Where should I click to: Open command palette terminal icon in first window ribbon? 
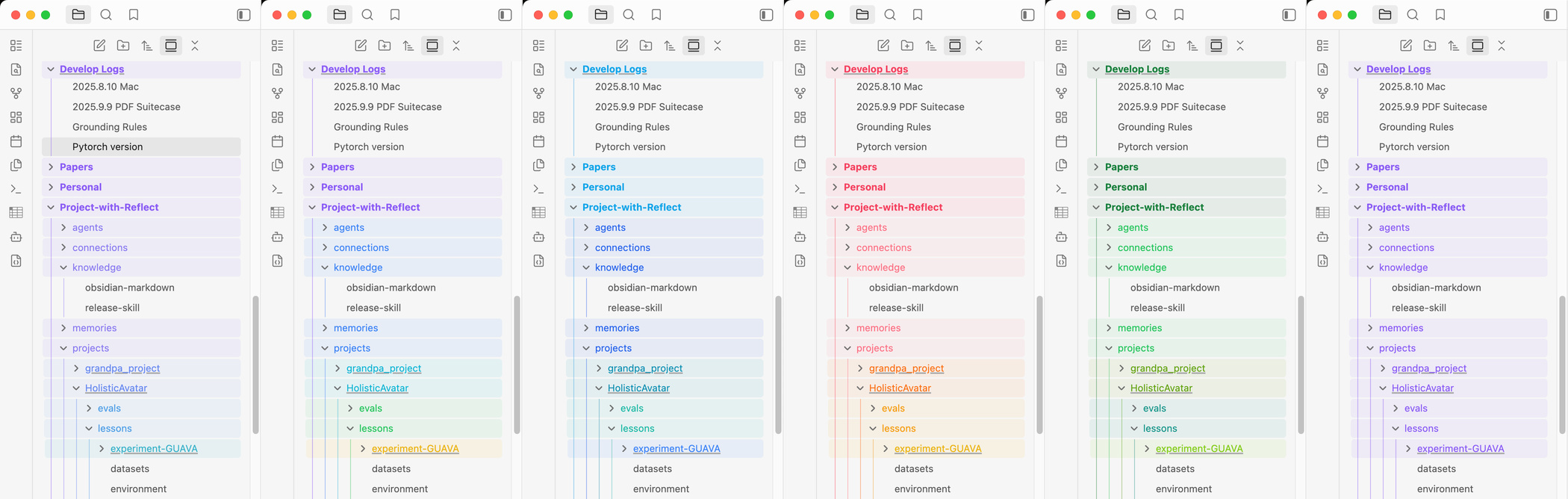point(16,189)
